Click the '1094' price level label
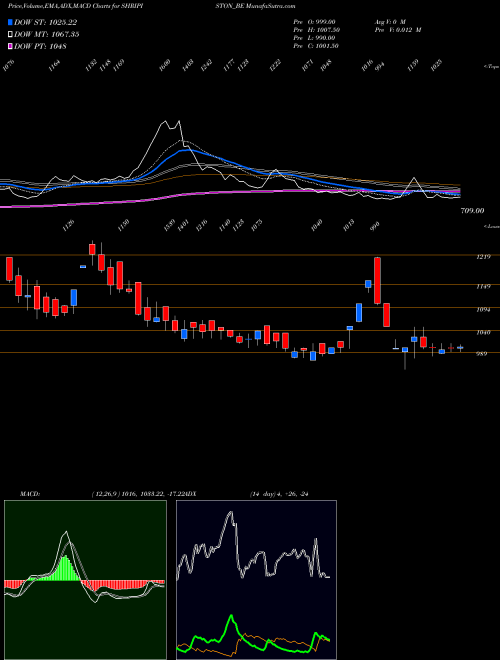 tap(484, 309)
